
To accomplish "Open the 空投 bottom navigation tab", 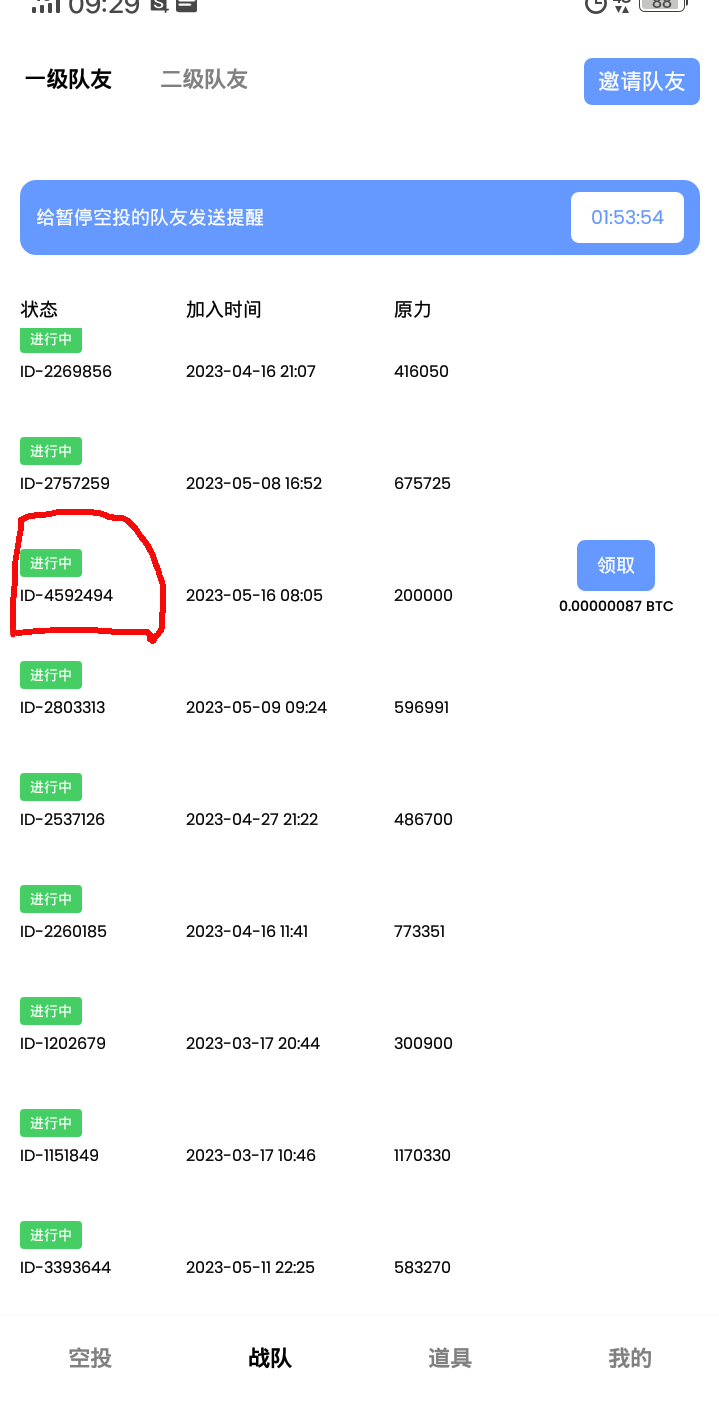I will [90, 1358].
